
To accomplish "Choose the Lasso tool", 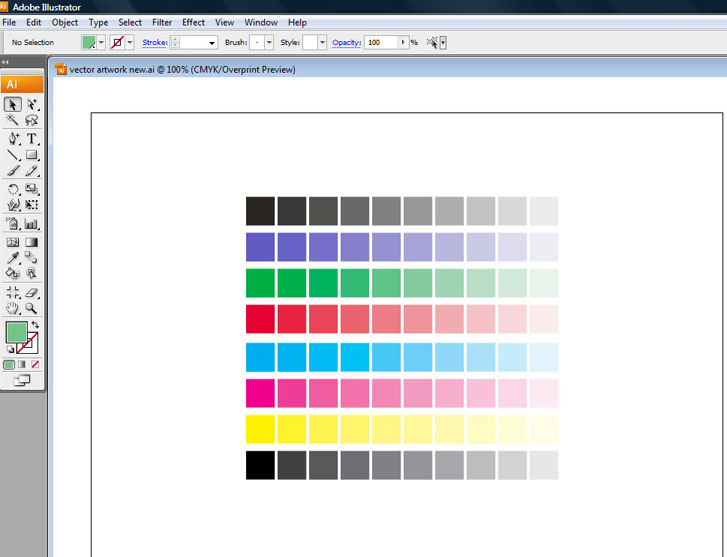I will coord(32,120).
